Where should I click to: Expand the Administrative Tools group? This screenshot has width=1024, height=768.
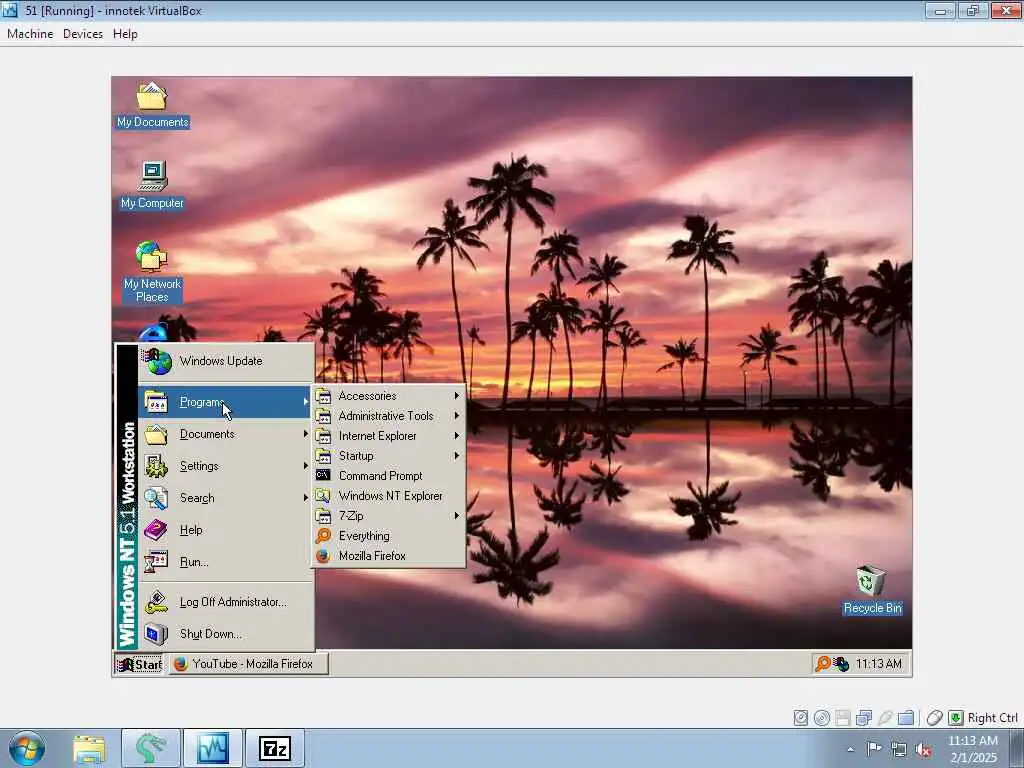(x=389, y=416)
